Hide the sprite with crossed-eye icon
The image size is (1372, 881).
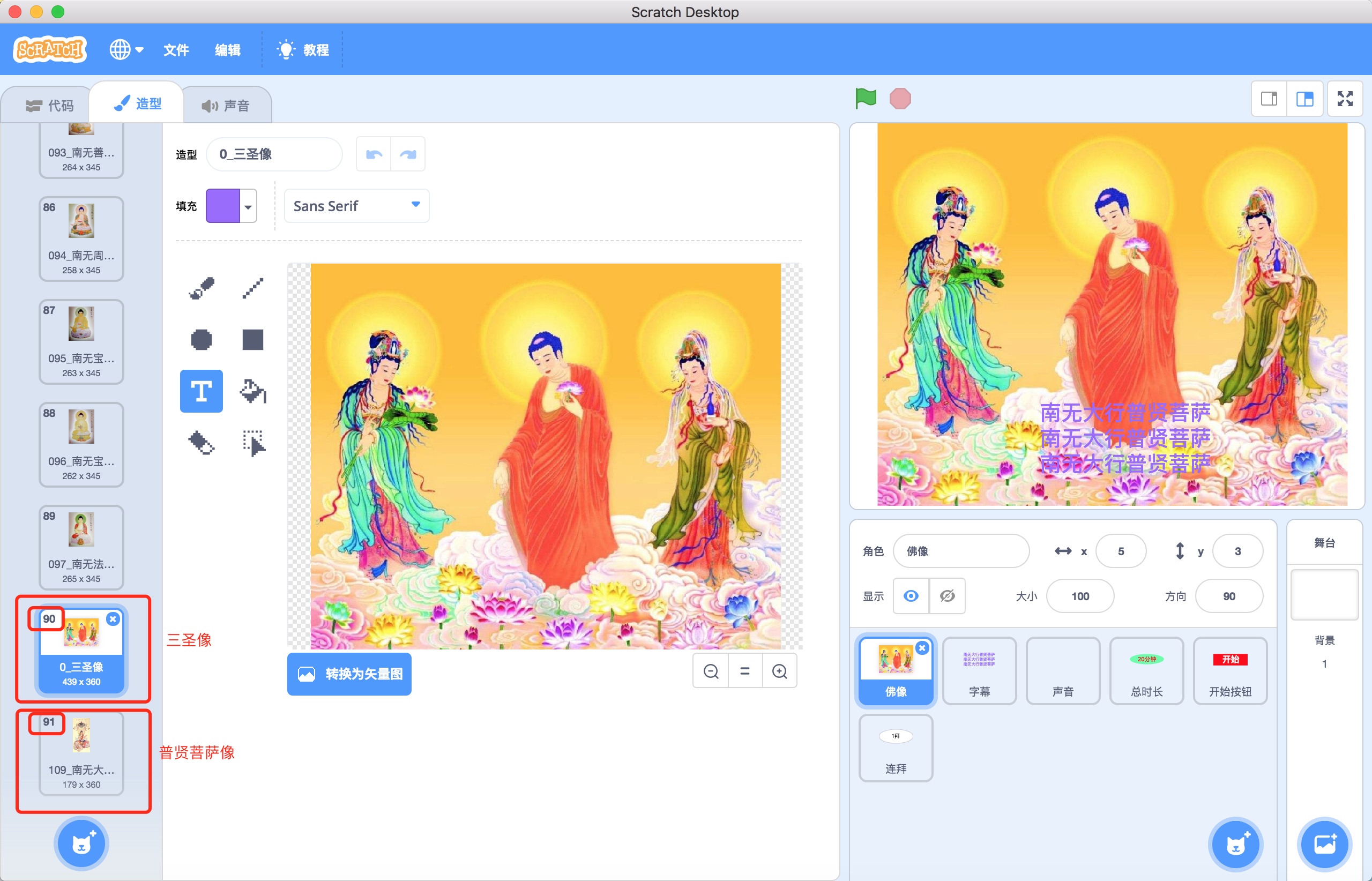(947, 596)
